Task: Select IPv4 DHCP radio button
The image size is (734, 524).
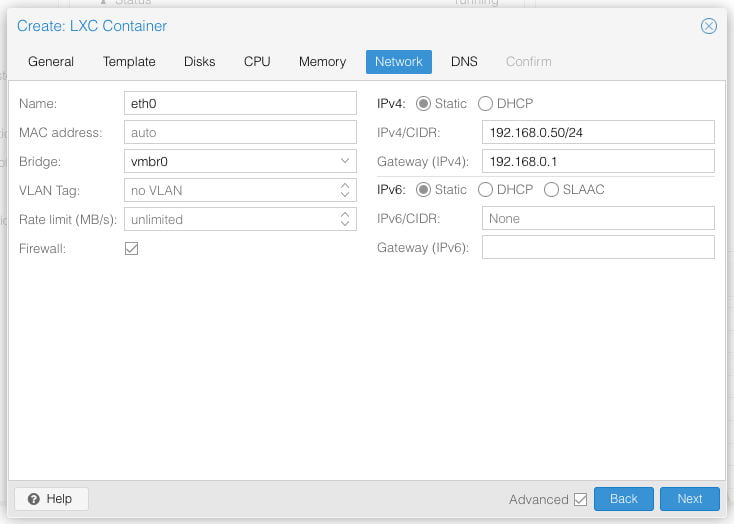Action: click(x=486, y=104)
